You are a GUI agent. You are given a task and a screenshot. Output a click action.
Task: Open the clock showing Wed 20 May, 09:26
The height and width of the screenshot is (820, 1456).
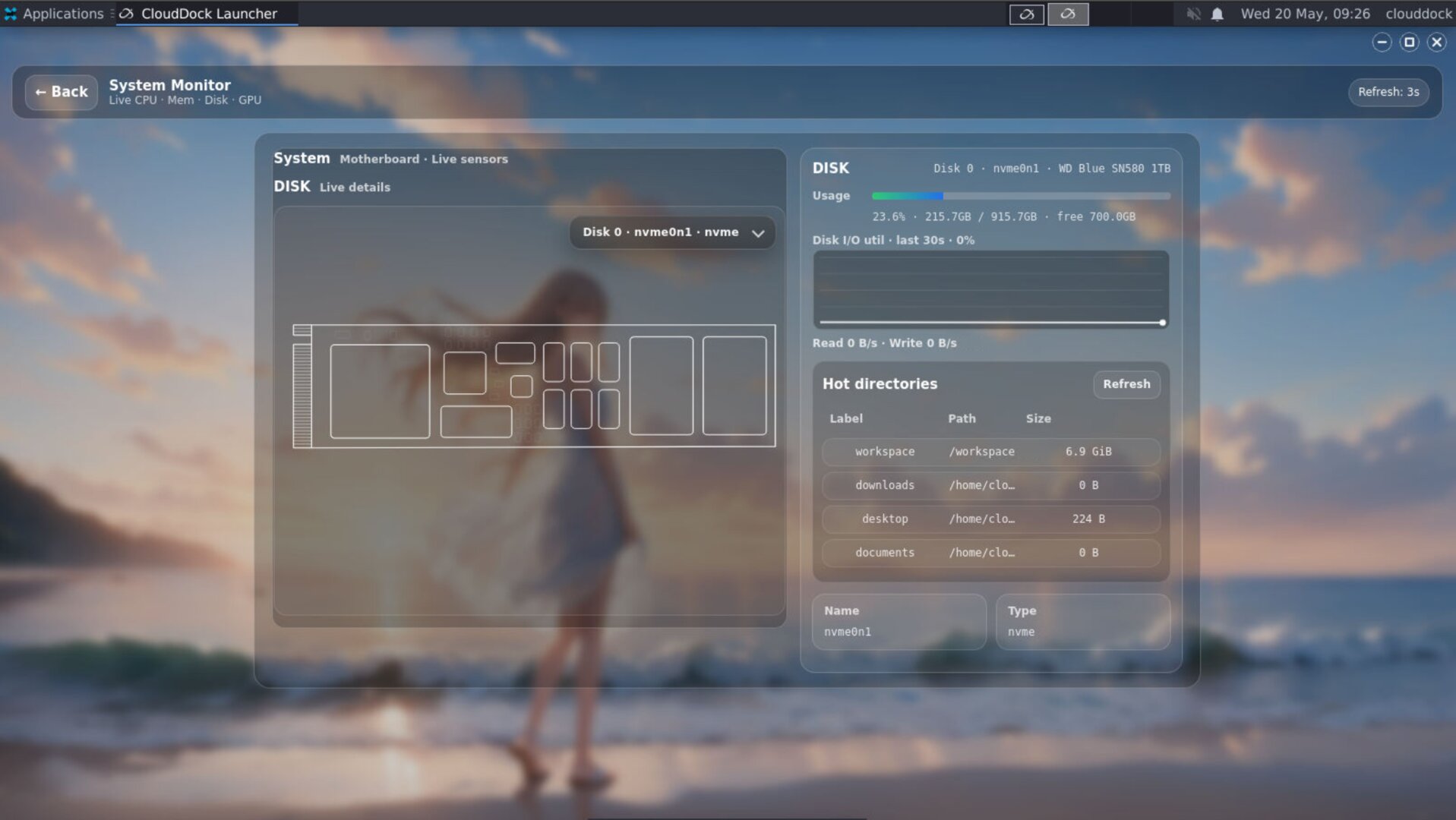click(x=1304, y=14)
